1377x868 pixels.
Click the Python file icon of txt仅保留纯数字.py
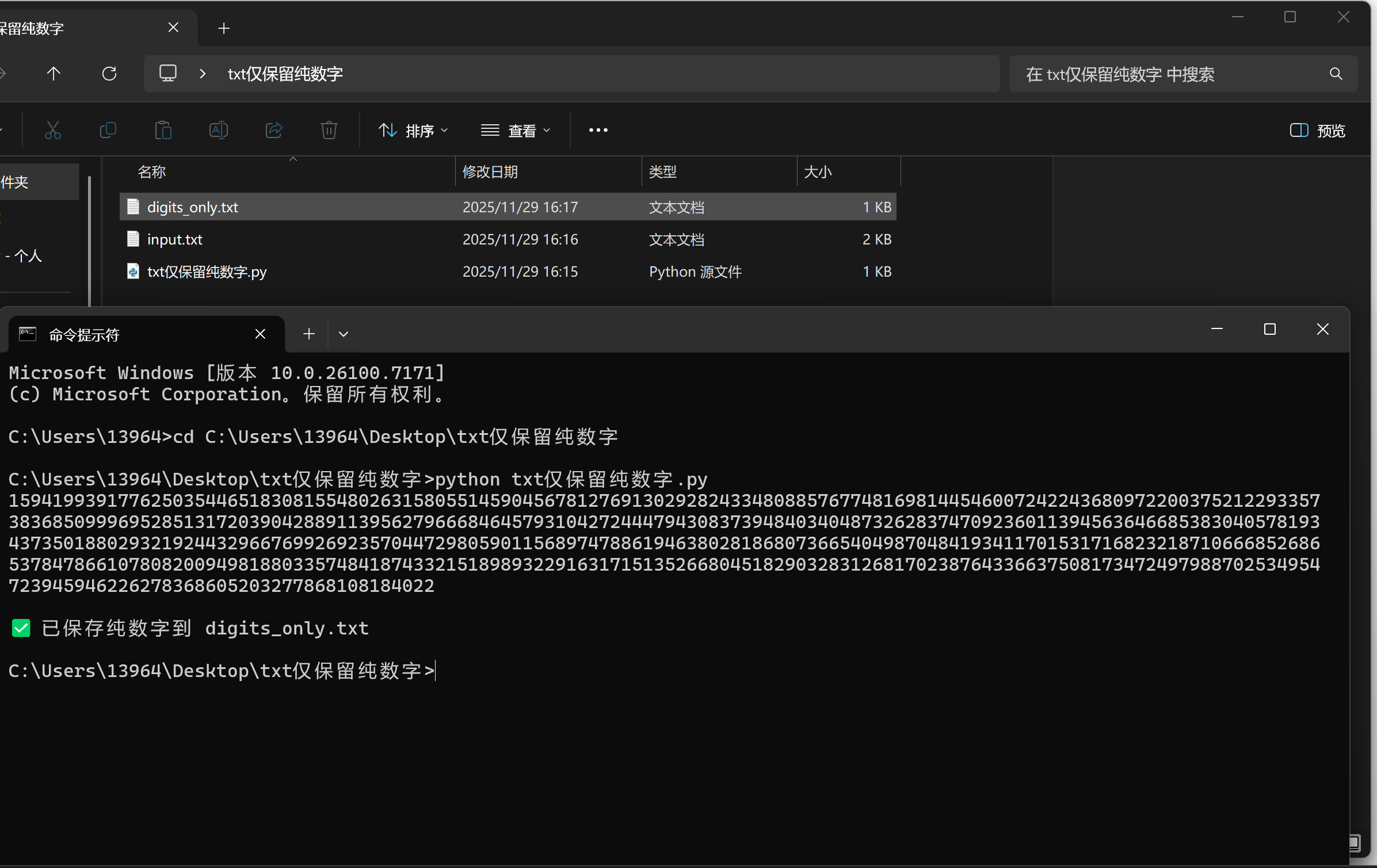pos(133,271)
